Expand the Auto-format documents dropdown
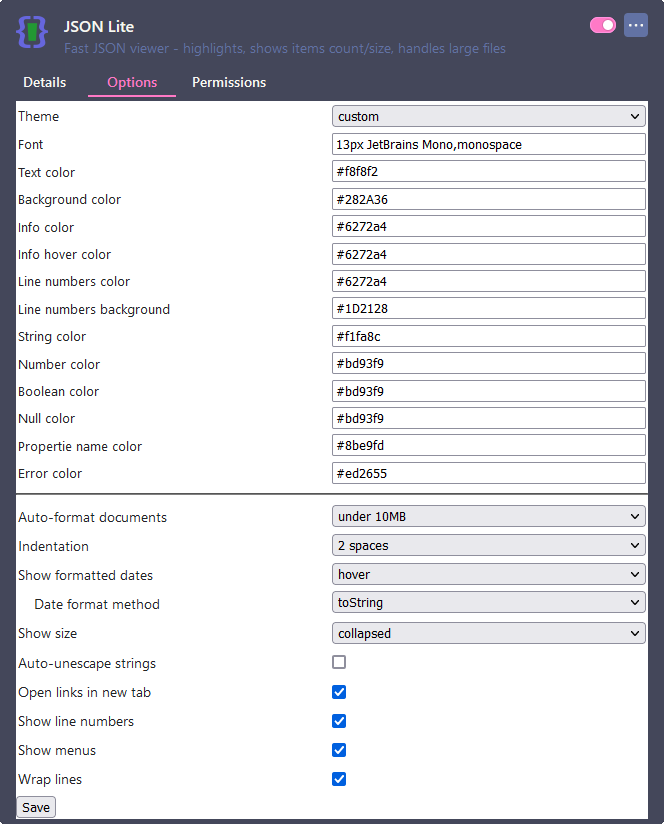This screenshot has height=824, width=664. click(489, 516)
